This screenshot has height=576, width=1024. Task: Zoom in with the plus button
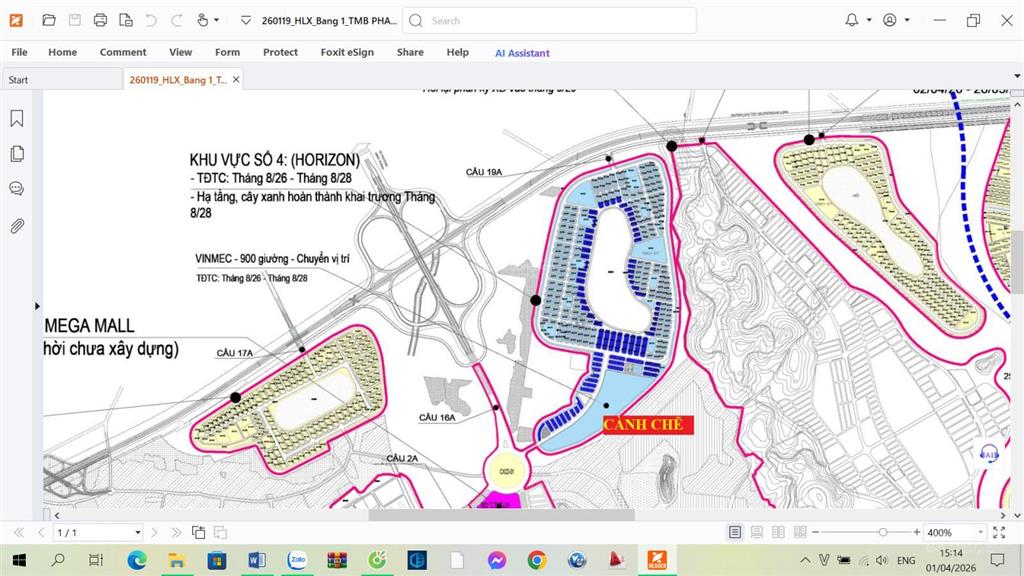(917, 532)
